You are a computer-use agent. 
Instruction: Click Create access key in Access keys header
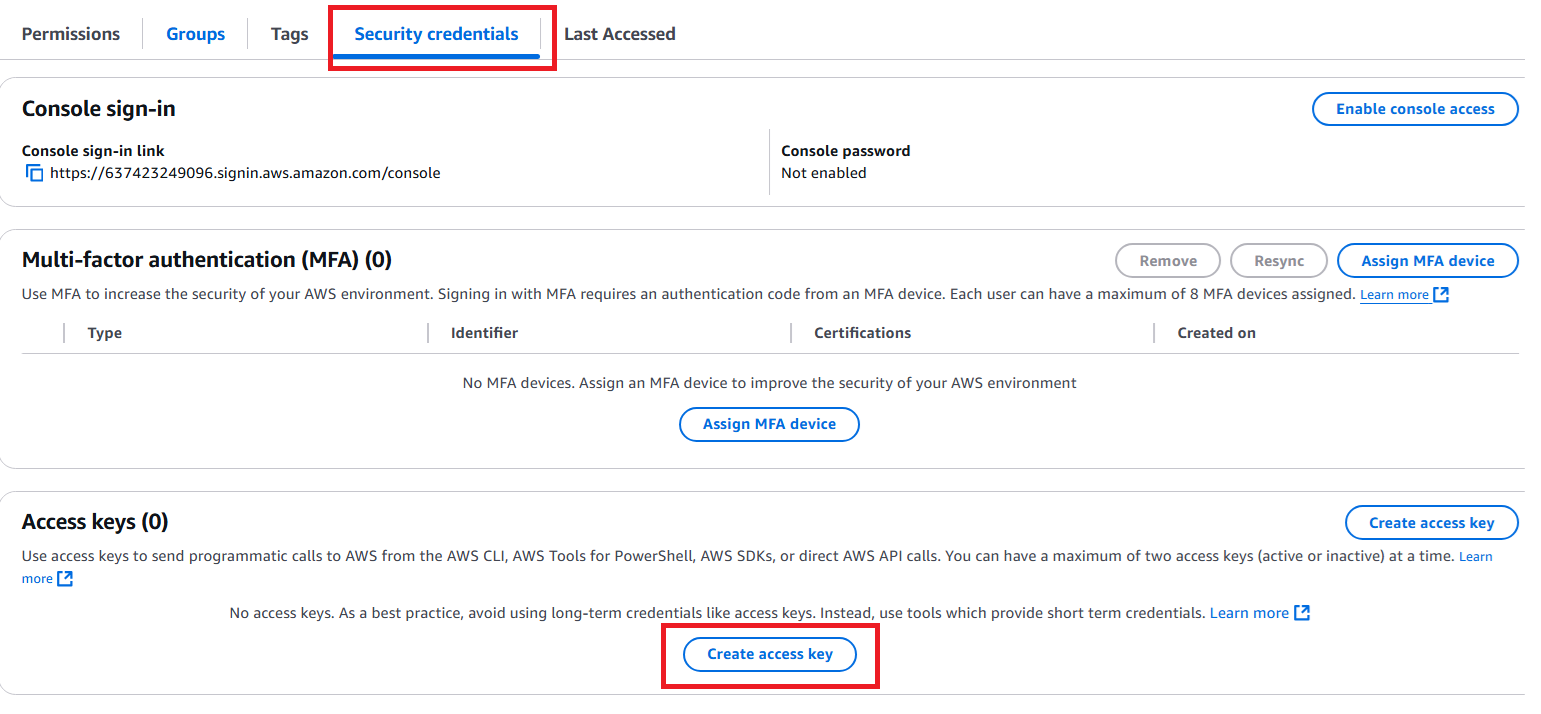coord(1431,523)
